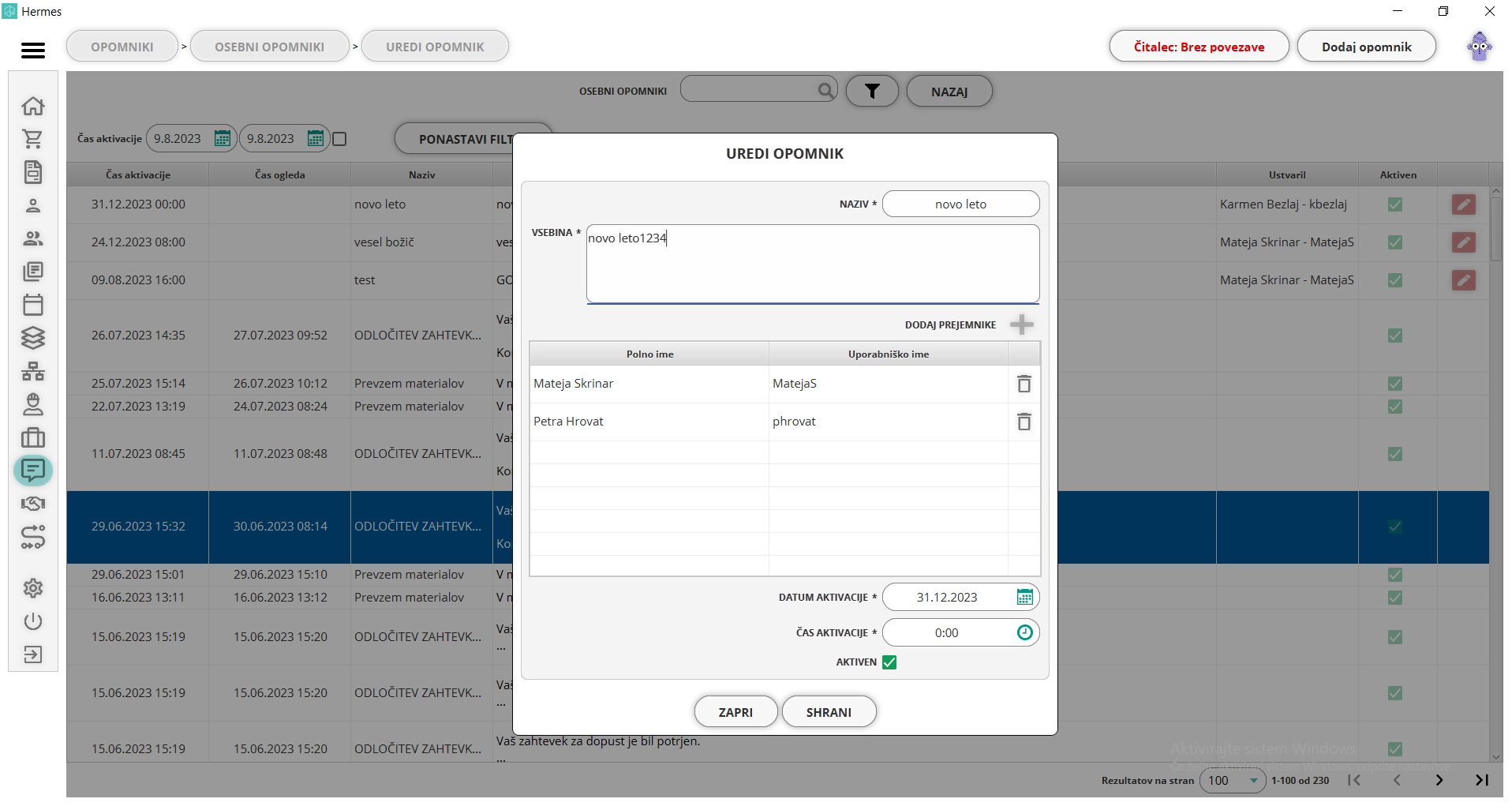Open results per page dropdown
1512x810 pixels.
coord(1233,780)
